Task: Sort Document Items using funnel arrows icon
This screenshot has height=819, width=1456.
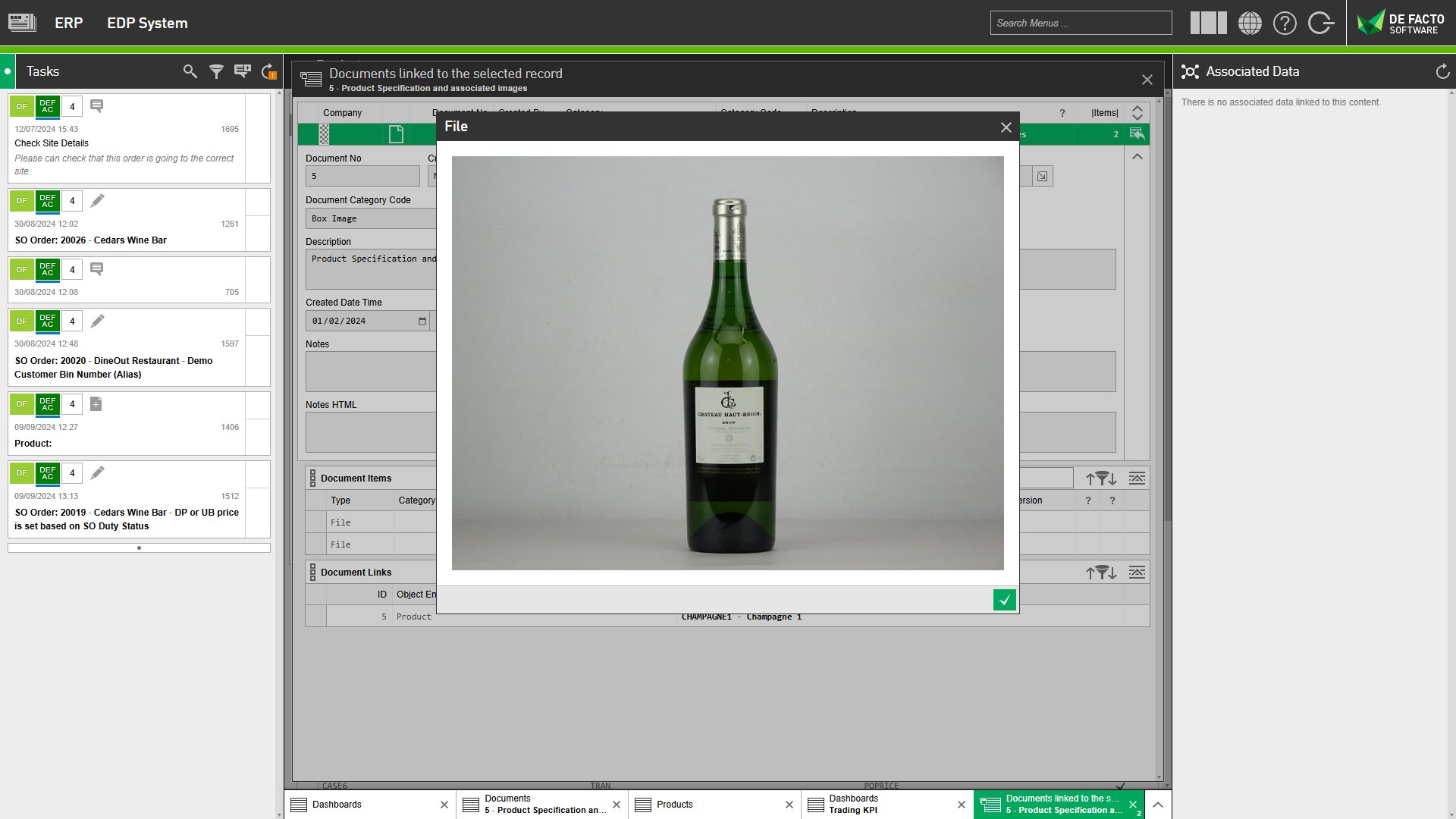Action: click(1103, 479)
